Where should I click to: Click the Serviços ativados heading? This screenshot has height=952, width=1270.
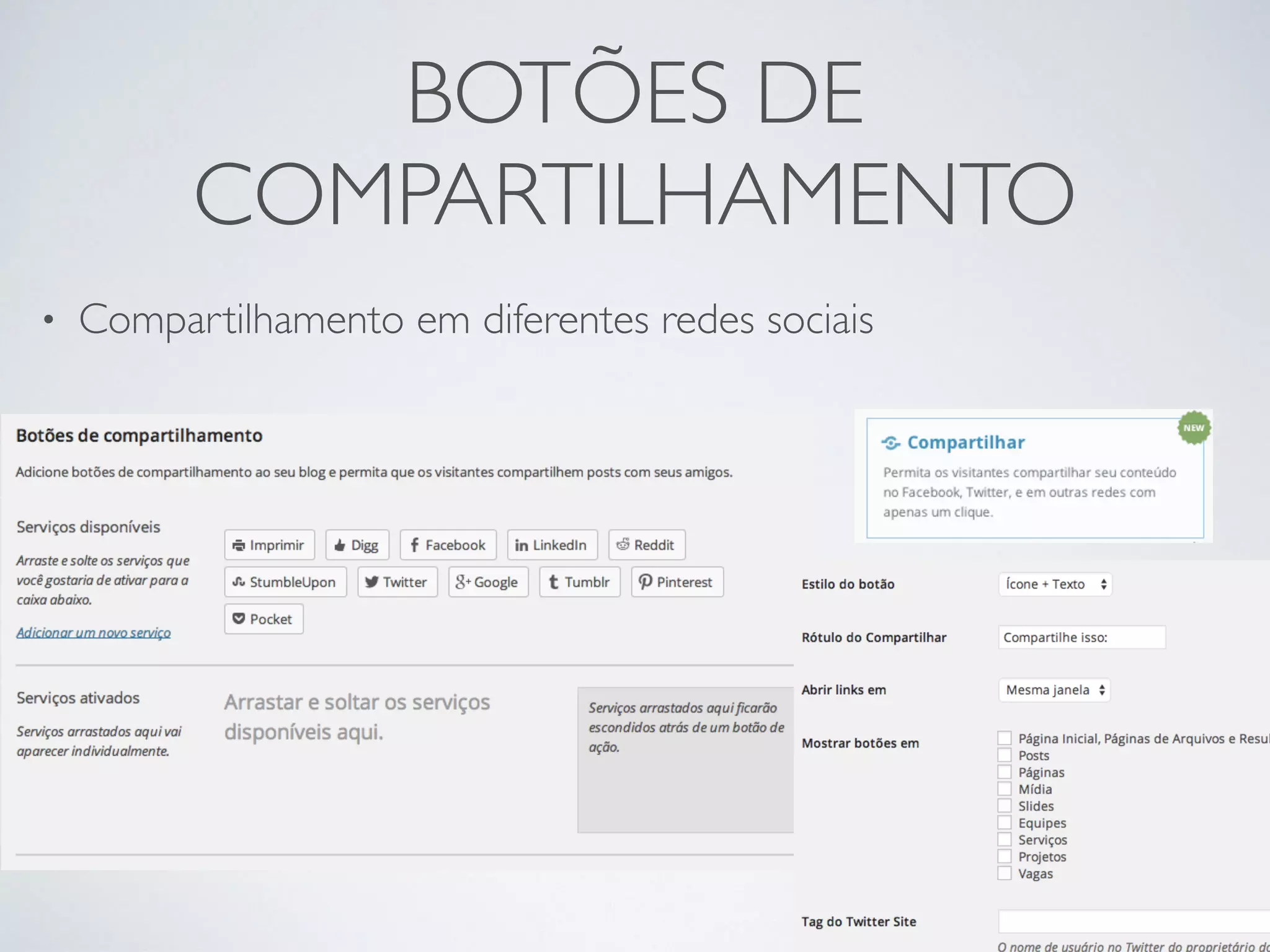[78, 698]
